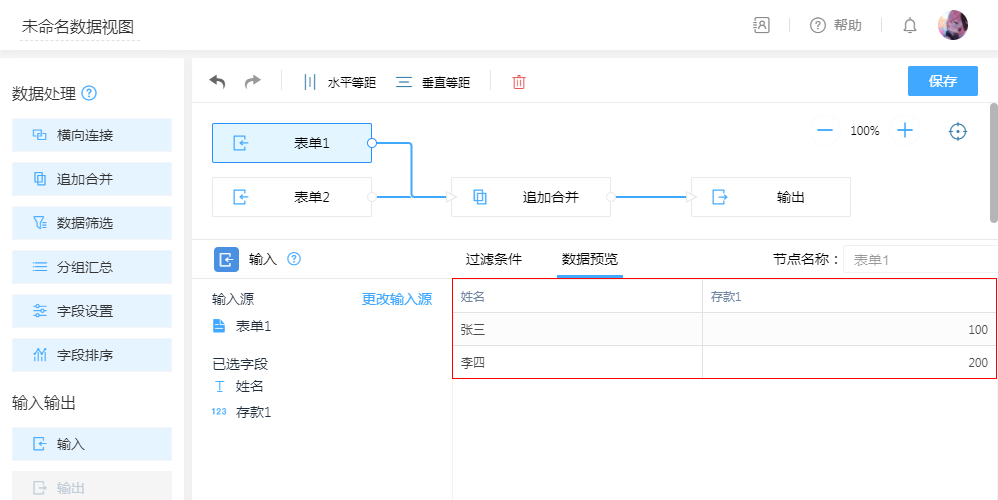Viewport: 998px width, 500px height.
Task: Switch to the 过滤条件 tab
Action: 493,259
